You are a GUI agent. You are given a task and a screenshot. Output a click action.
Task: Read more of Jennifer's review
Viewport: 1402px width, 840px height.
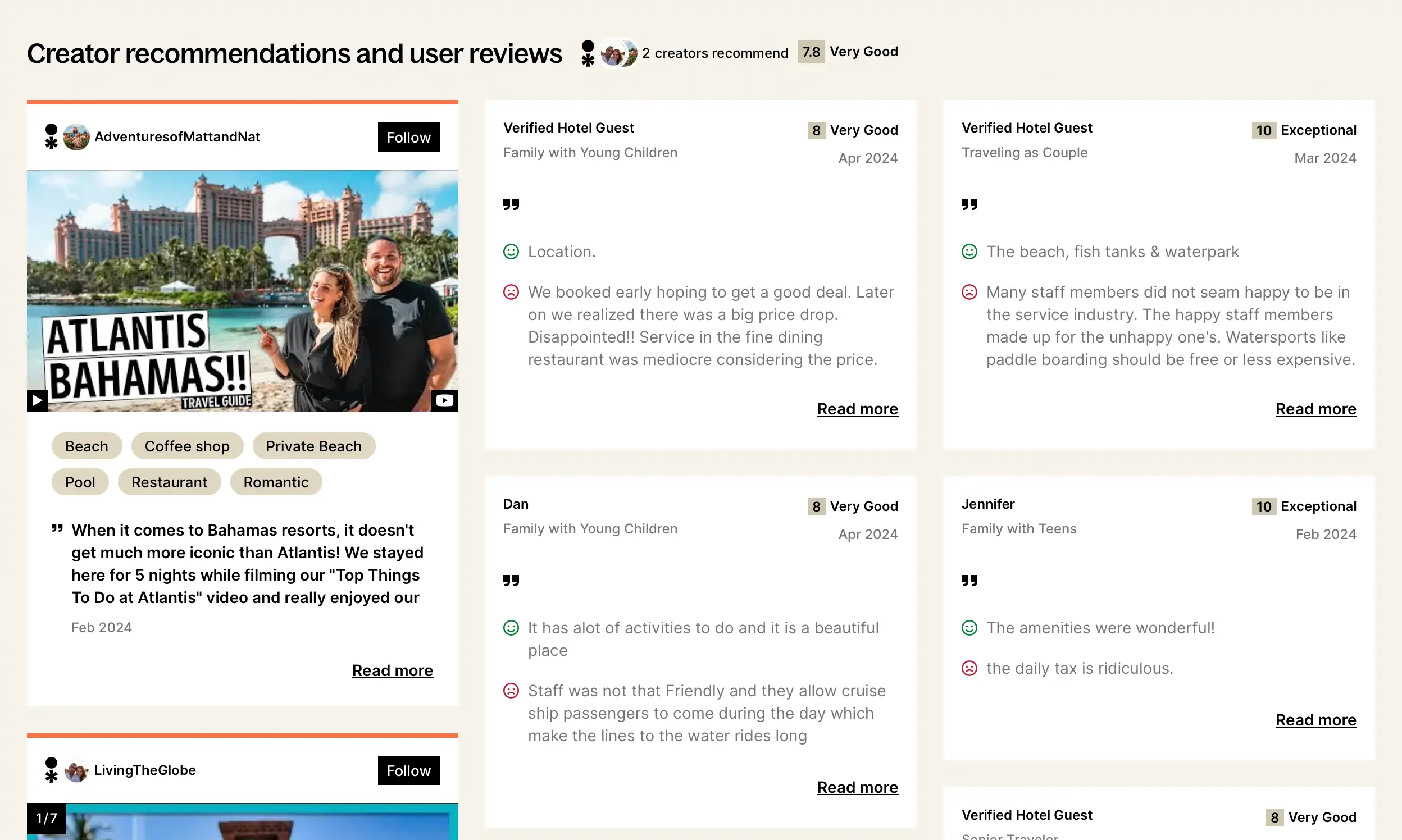click(1315, 720)
